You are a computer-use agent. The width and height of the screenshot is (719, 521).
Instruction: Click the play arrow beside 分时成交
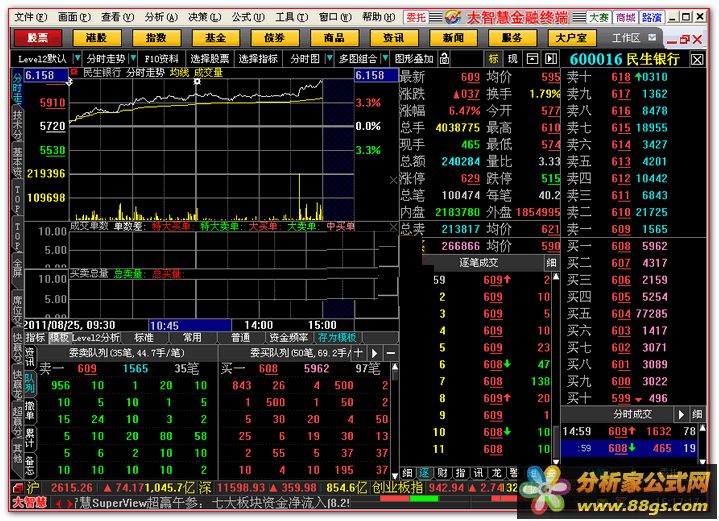pyautogui.click(x=681, y=414)
